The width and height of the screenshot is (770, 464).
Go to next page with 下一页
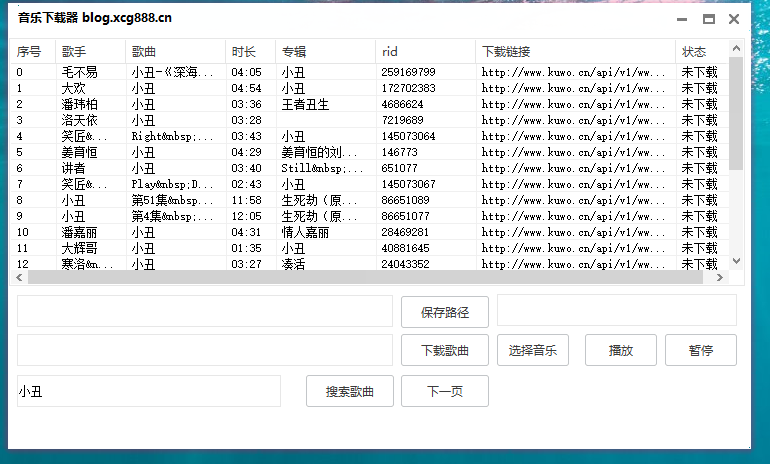(444, 391)
